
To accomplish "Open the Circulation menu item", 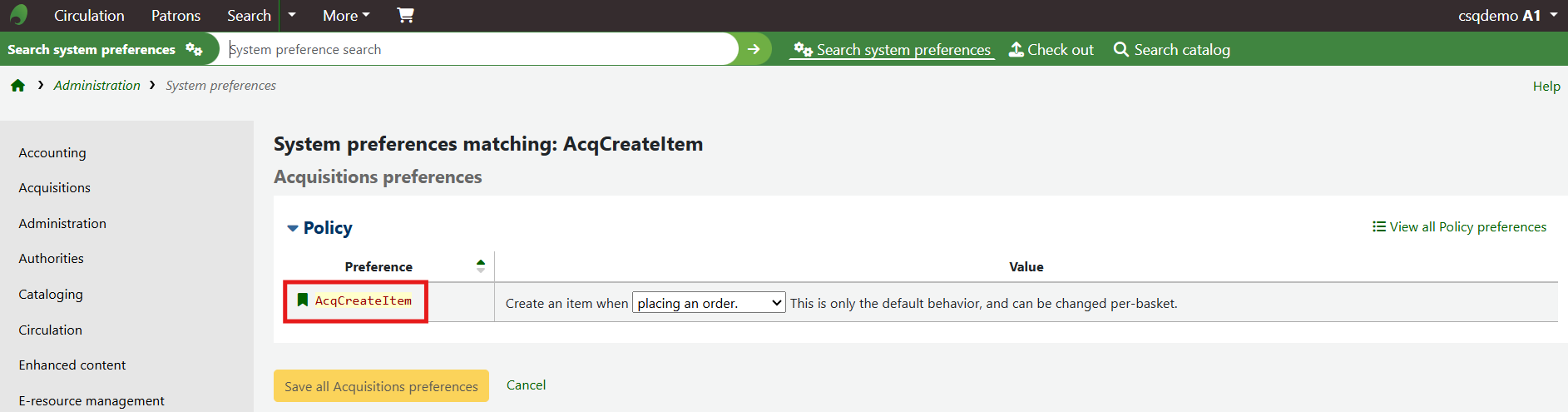I will tap(89, 15).
